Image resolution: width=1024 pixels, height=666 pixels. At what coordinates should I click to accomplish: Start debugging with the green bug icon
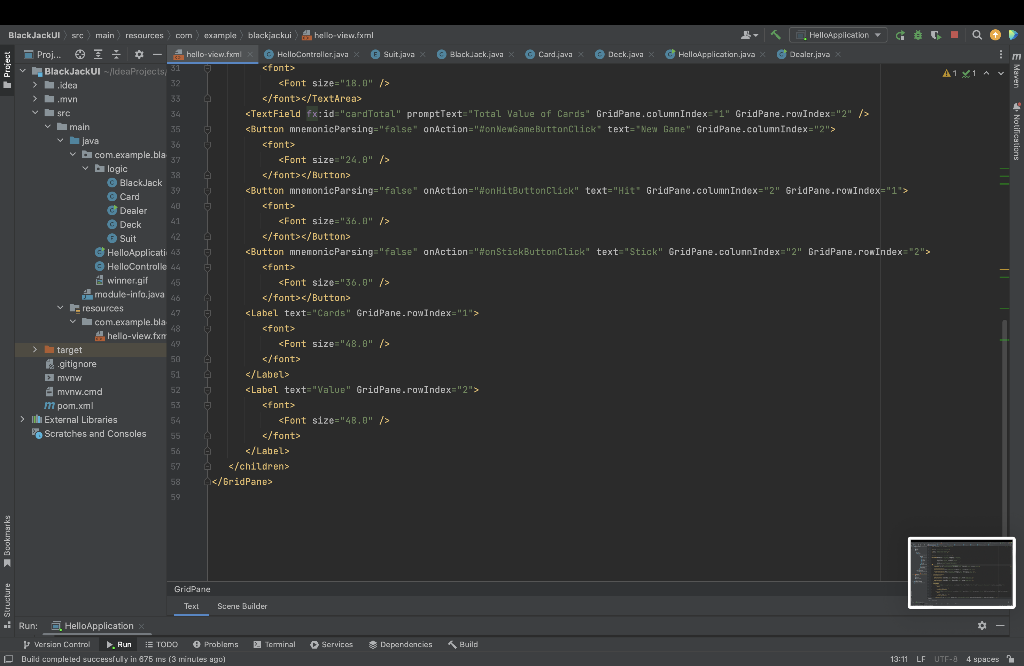point(918,35)
